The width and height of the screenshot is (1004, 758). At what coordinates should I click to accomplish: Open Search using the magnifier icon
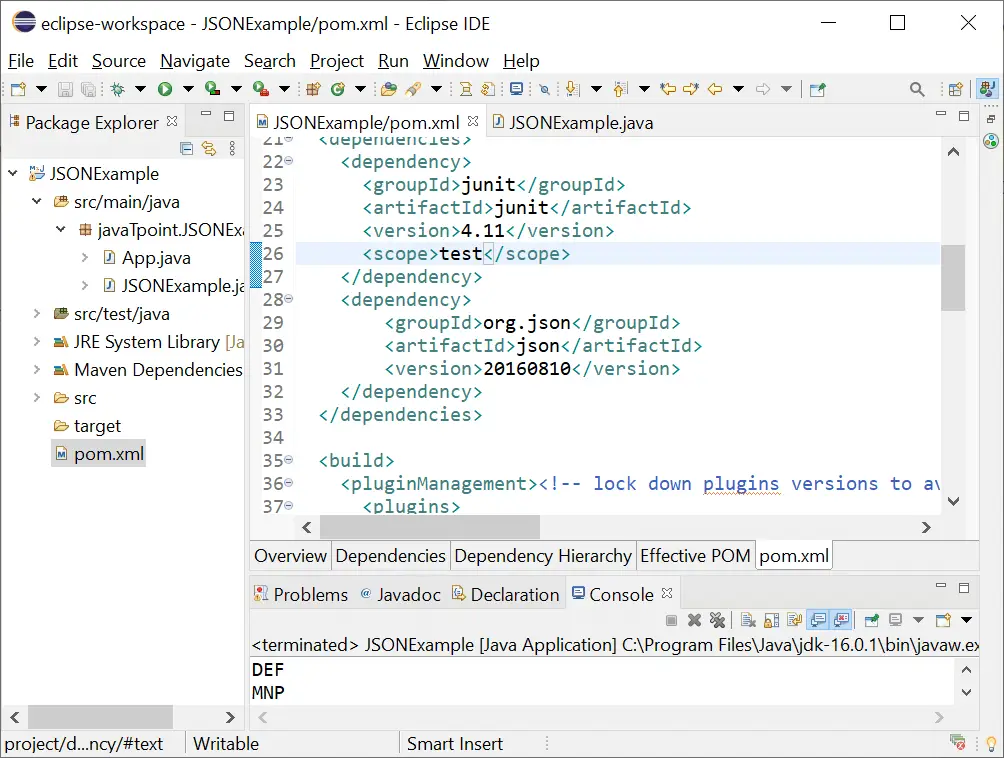917,89
